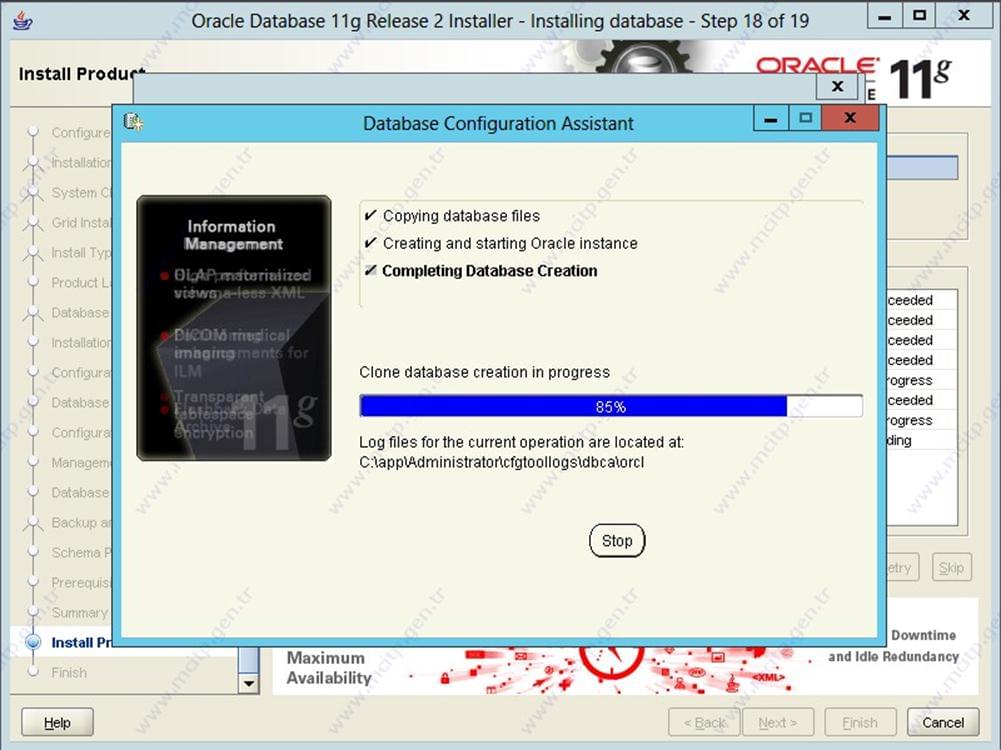This screenshot has height=750, width=1001.
Task: Stop the clone database creation
Action: tap(617, 541)
